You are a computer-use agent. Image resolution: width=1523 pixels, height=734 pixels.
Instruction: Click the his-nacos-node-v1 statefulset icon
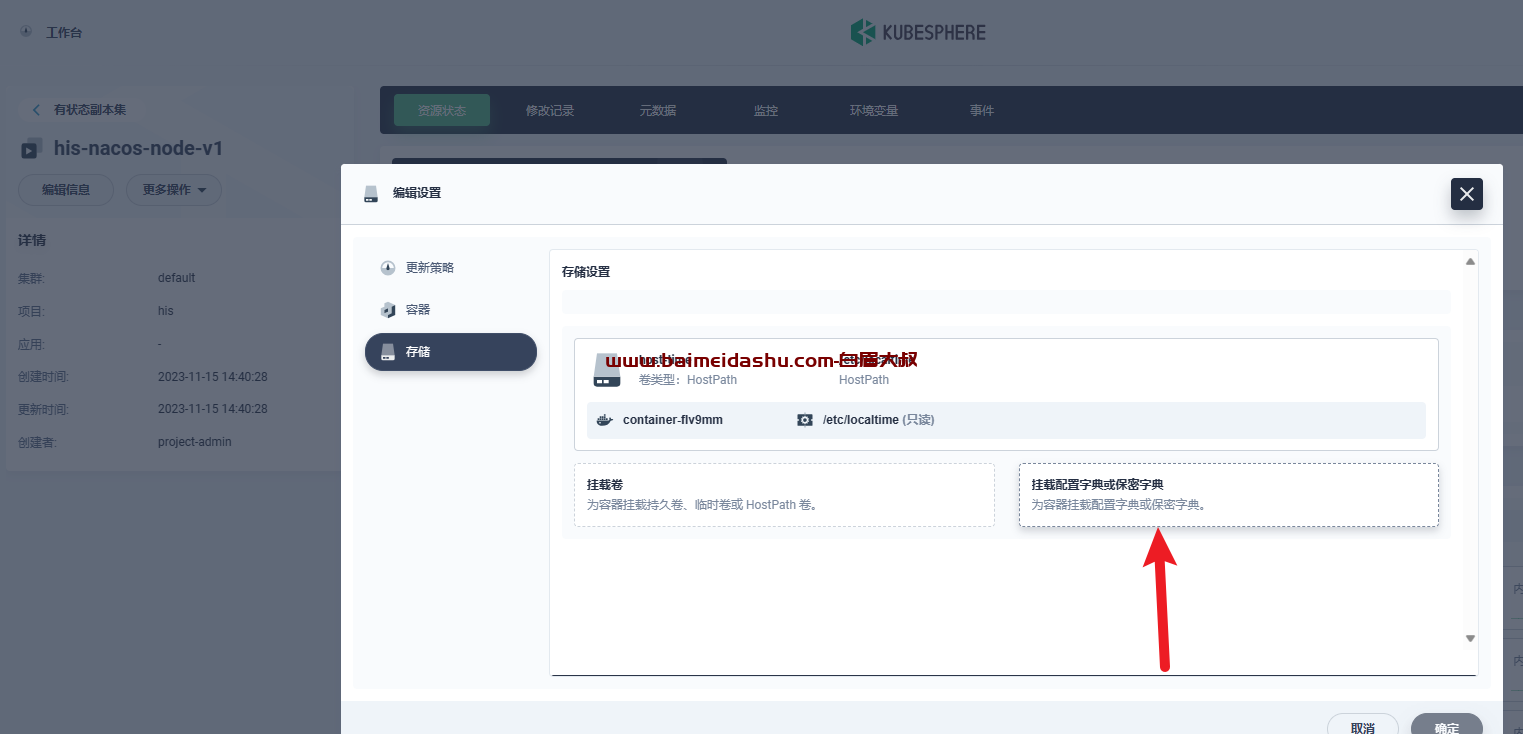pyautogui.click(x=31, y=149)
